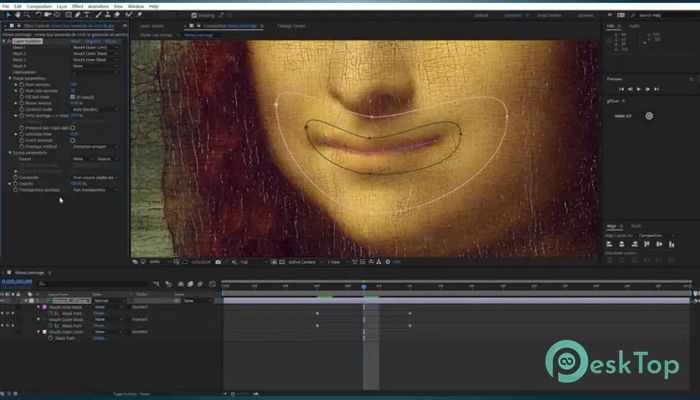Click the gear icon next to Make GIF
700x400 pixels.
(649, 116)
